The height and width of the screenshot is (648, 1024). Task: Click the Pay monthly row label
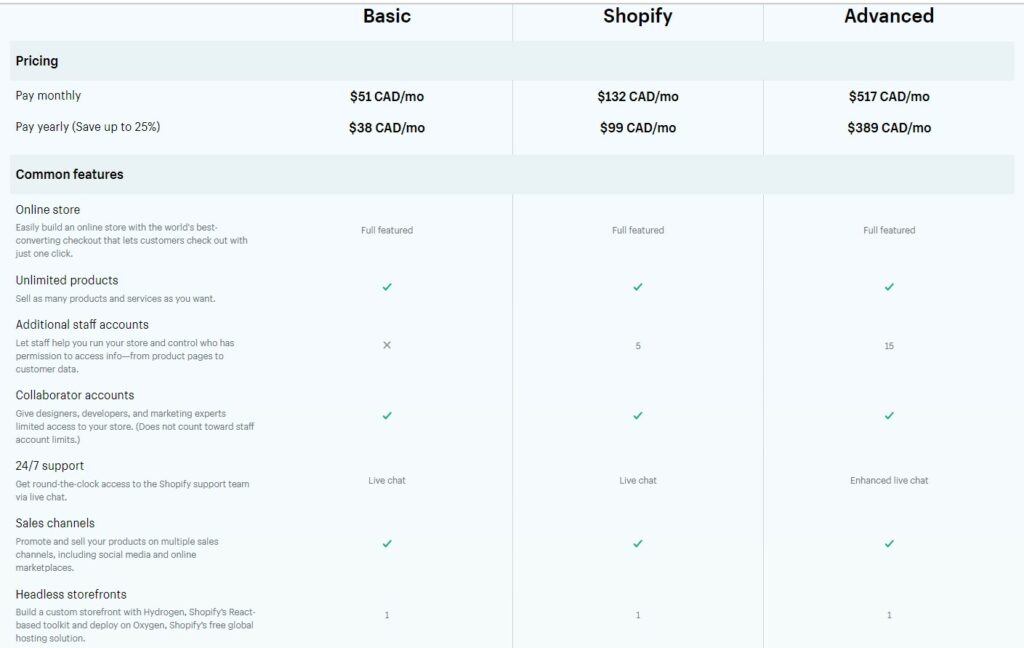[48, 95]
